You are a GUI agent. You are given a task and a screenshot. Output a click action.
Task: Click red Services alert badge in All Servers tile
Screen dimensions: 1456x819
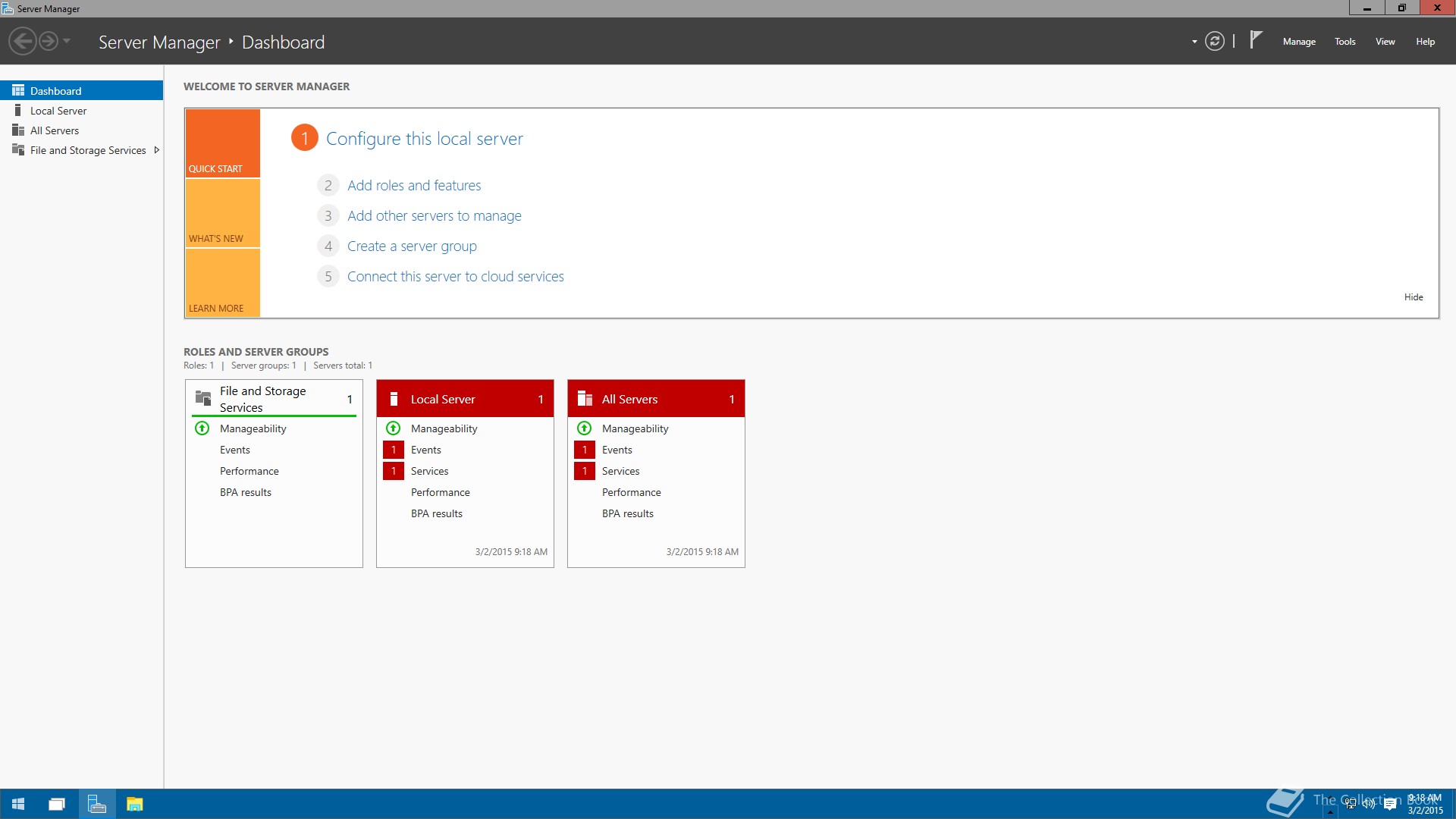click(585, 471)
